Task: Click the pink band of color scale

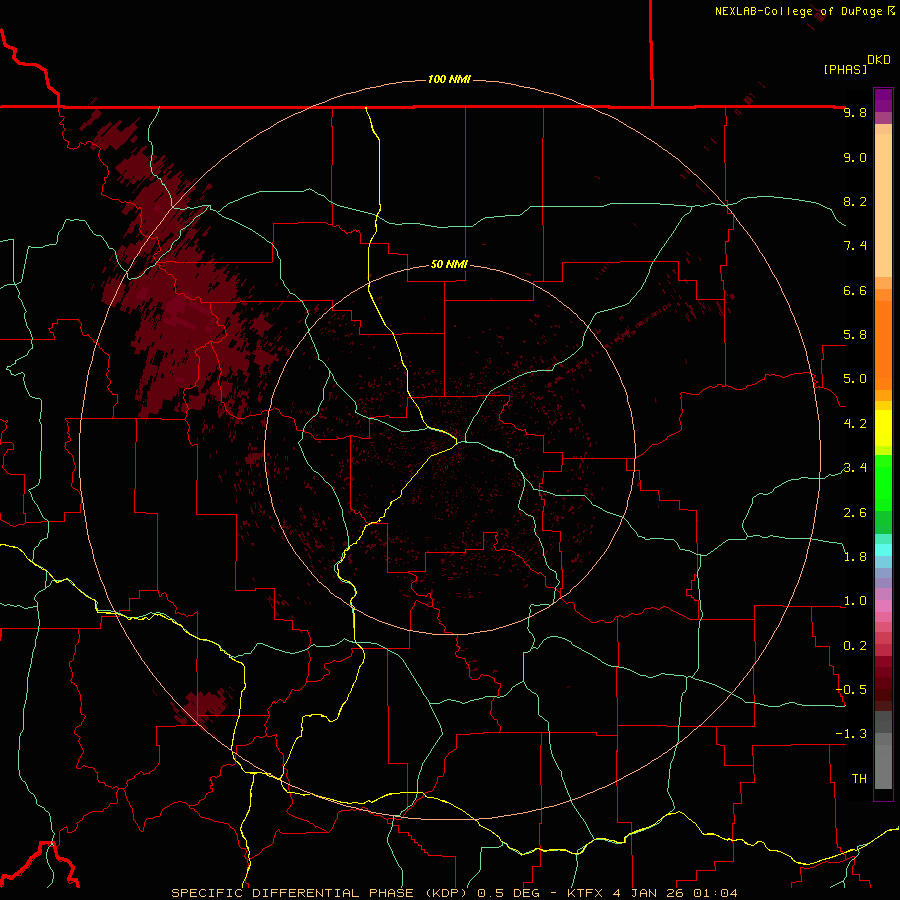Action: tap(883, 606)
